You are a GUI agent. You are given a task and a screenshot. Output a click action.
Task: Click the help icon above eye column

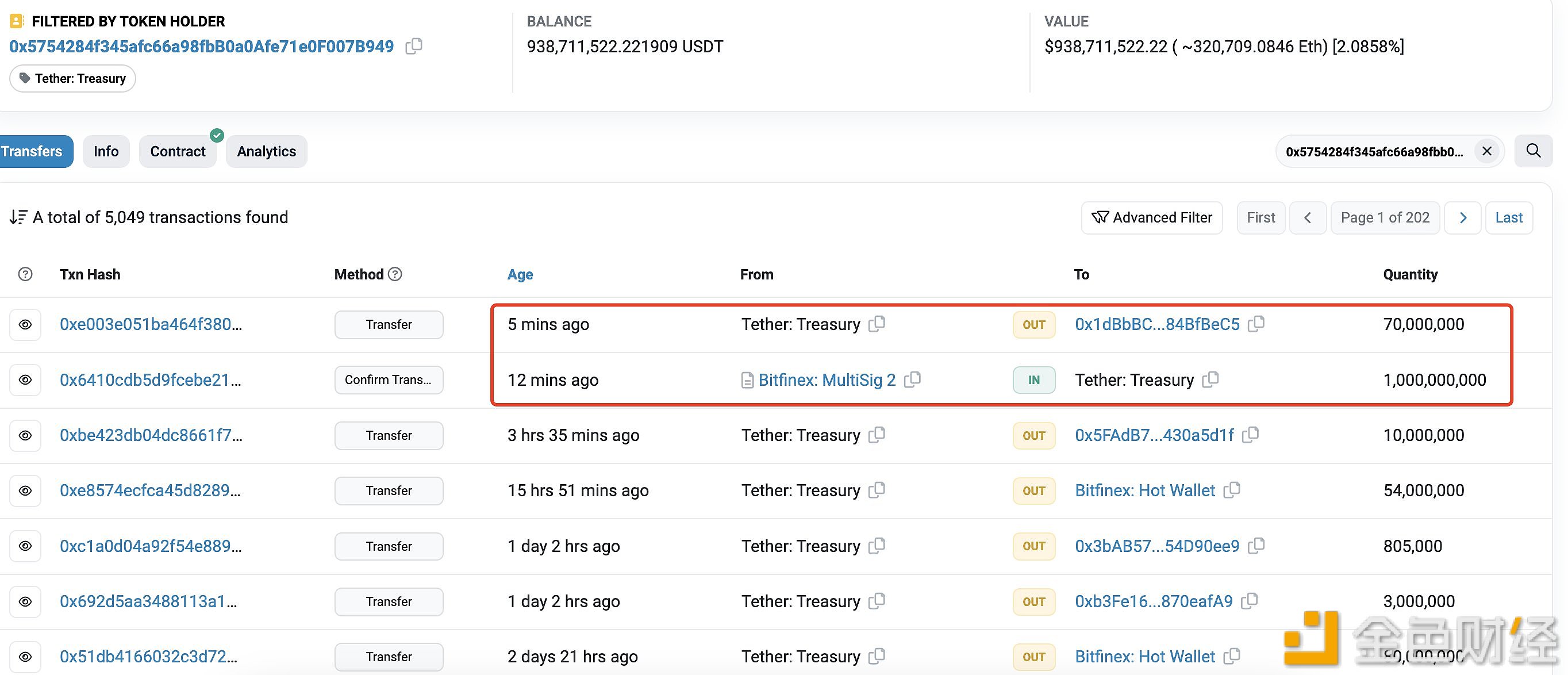pyautogui.click(x=25, y=274)
